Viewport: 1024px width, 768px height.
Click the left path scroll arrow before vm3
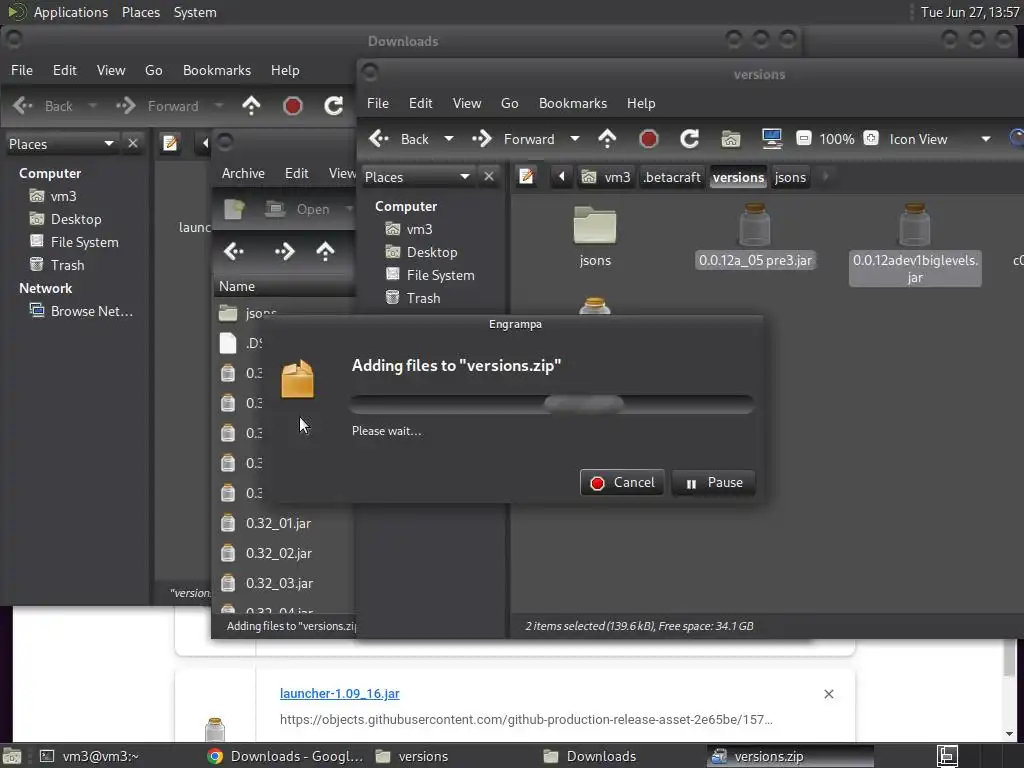(x=562, y=176)
